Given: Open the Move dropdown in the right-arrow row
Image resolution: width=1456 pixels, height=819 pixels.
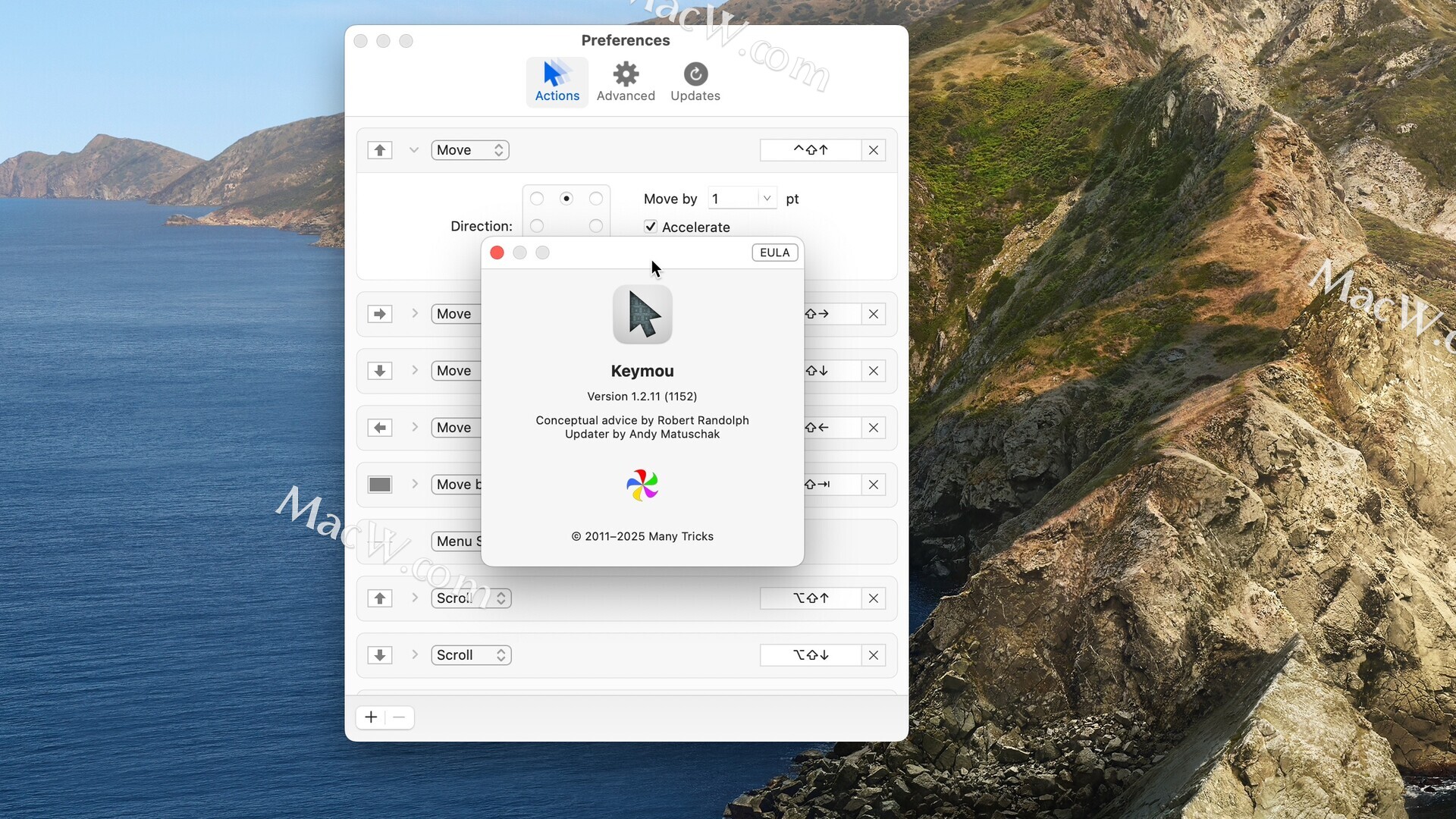Looking at the screenshot, I should (x=457, y=314).
